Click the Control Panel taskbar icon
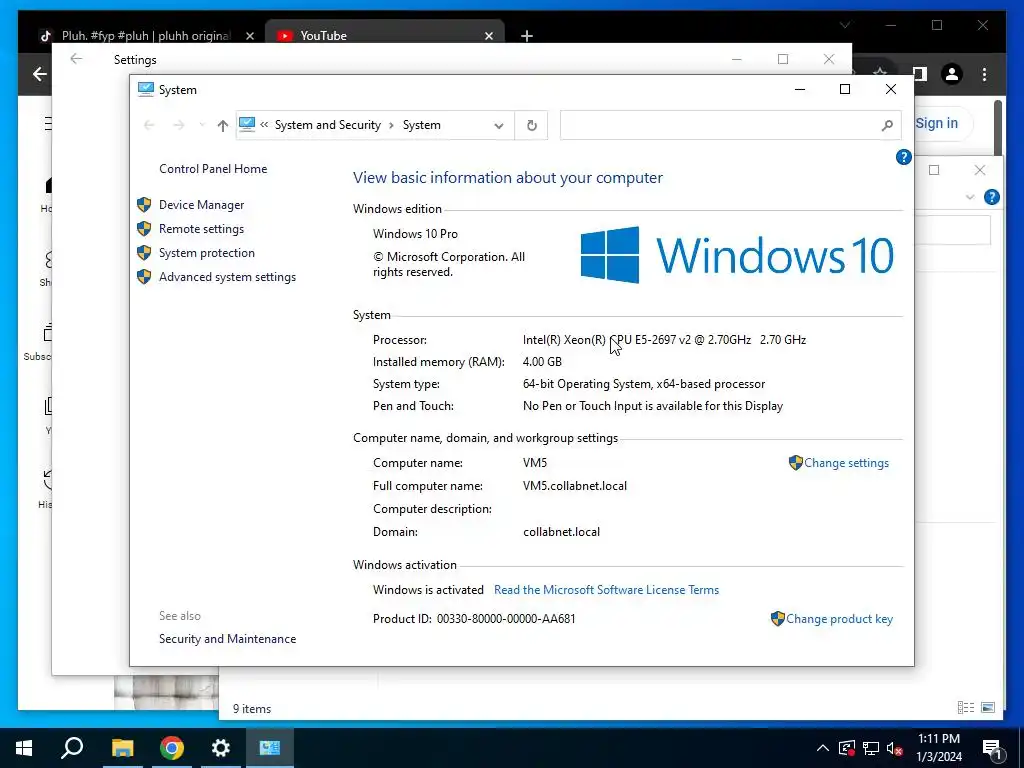1024x768 pixels. 270,748
